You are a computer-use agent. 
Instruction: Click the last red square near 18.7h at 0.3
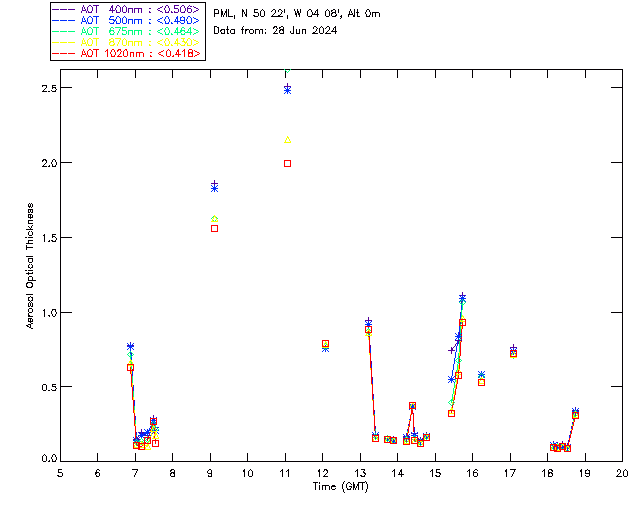576,416
